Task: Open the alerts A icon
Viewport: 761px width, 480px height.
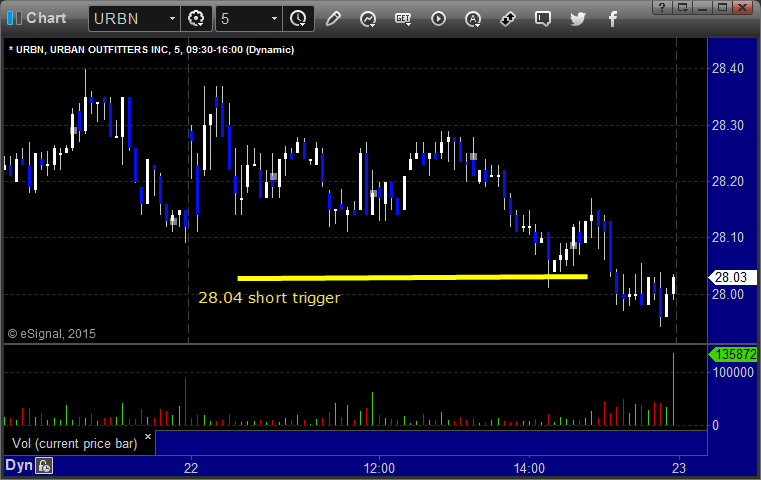Action: 473,19
